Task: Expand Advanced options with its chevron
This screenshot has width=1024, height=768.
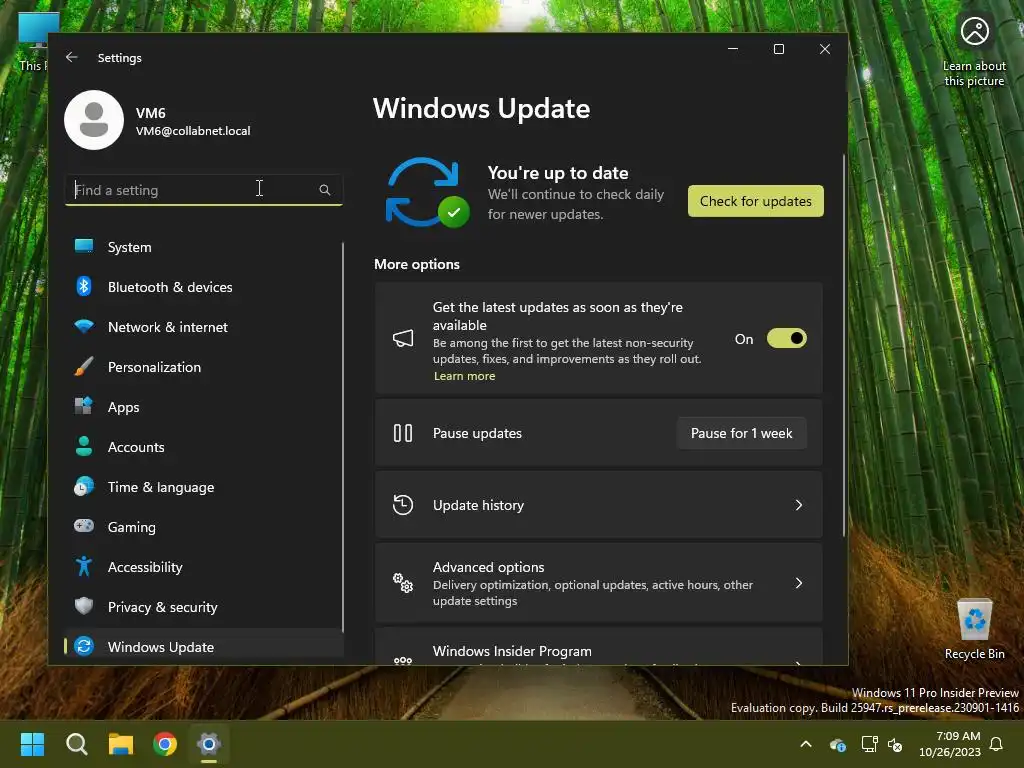Action: pos(799,583)
